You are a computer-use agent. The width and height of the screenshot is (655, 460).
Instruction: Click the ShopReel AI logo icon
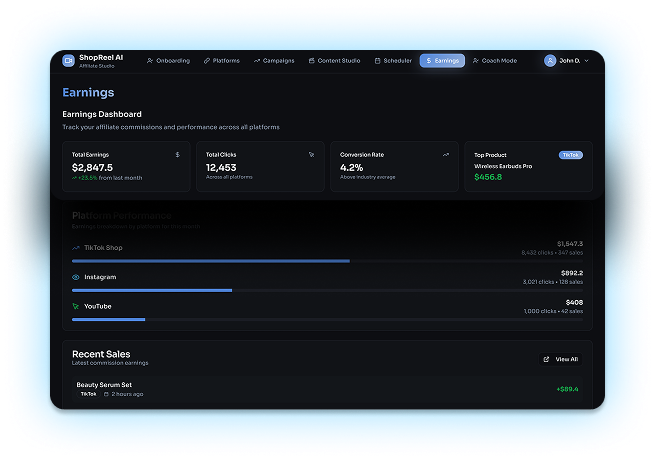pos(69,61)
